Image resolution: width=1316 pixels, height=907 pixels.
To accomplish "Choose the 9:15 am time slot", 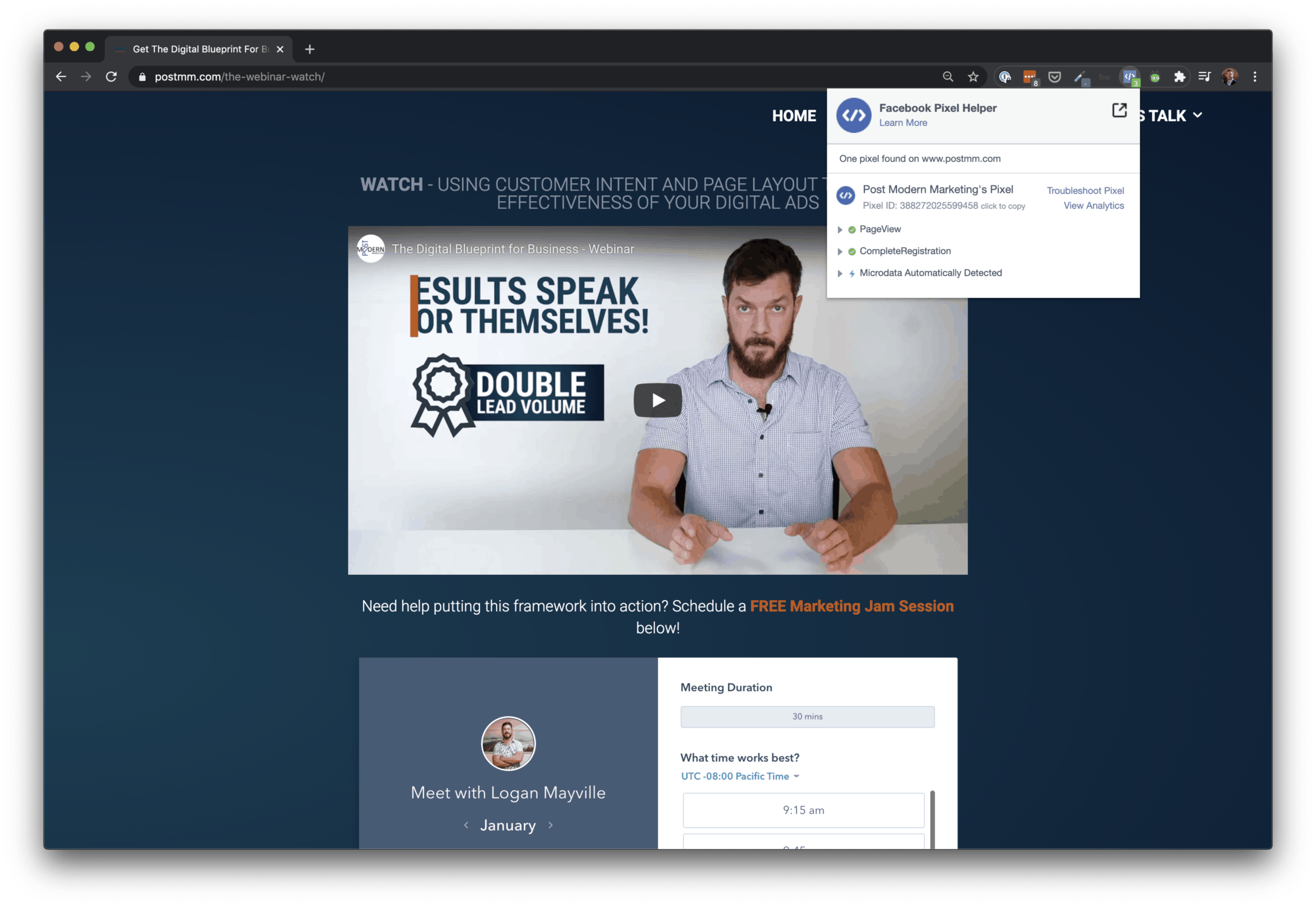I will click(x=803, y=810).
